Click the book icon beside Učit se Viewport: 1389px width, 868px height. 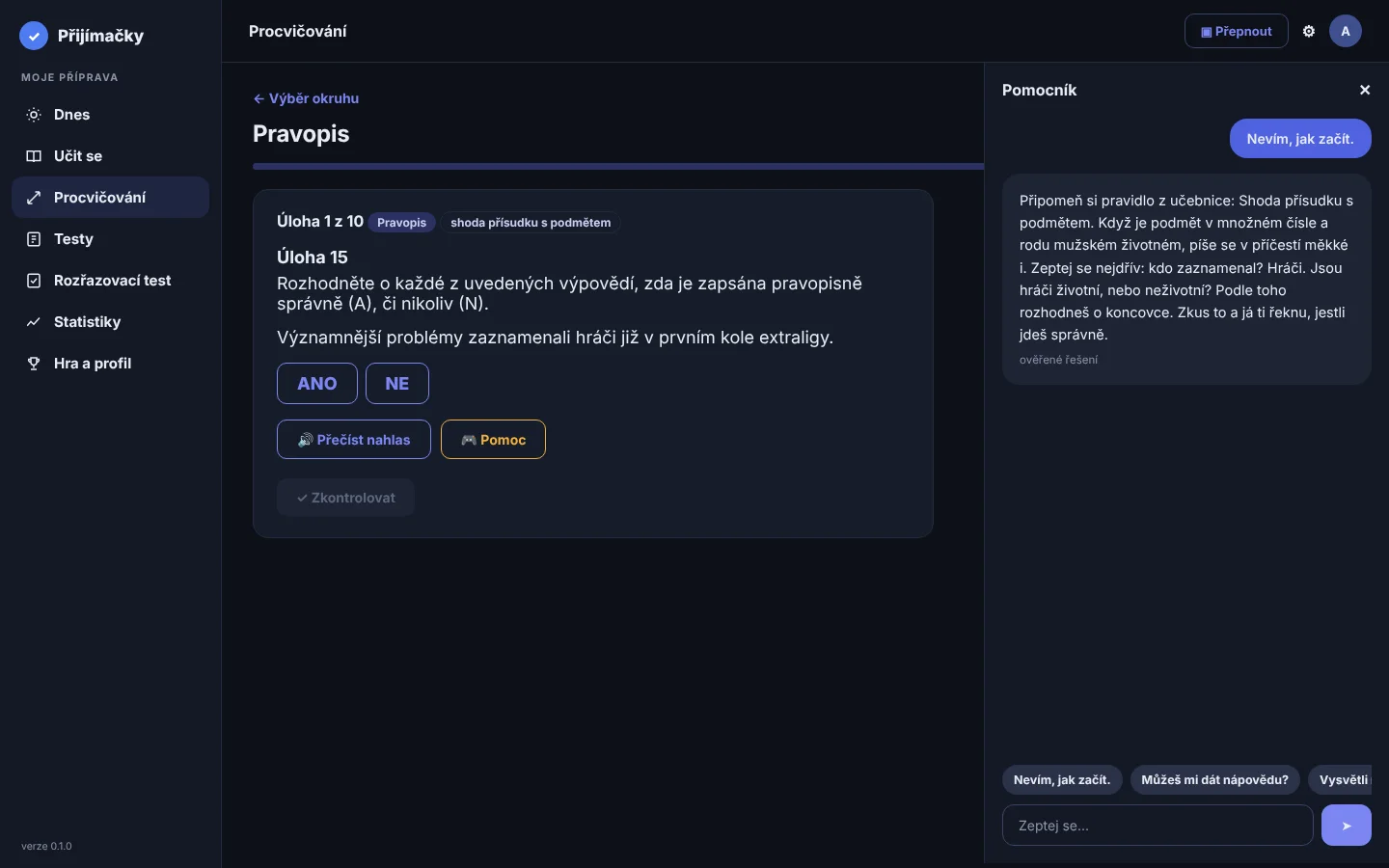[x=34, y=156]
